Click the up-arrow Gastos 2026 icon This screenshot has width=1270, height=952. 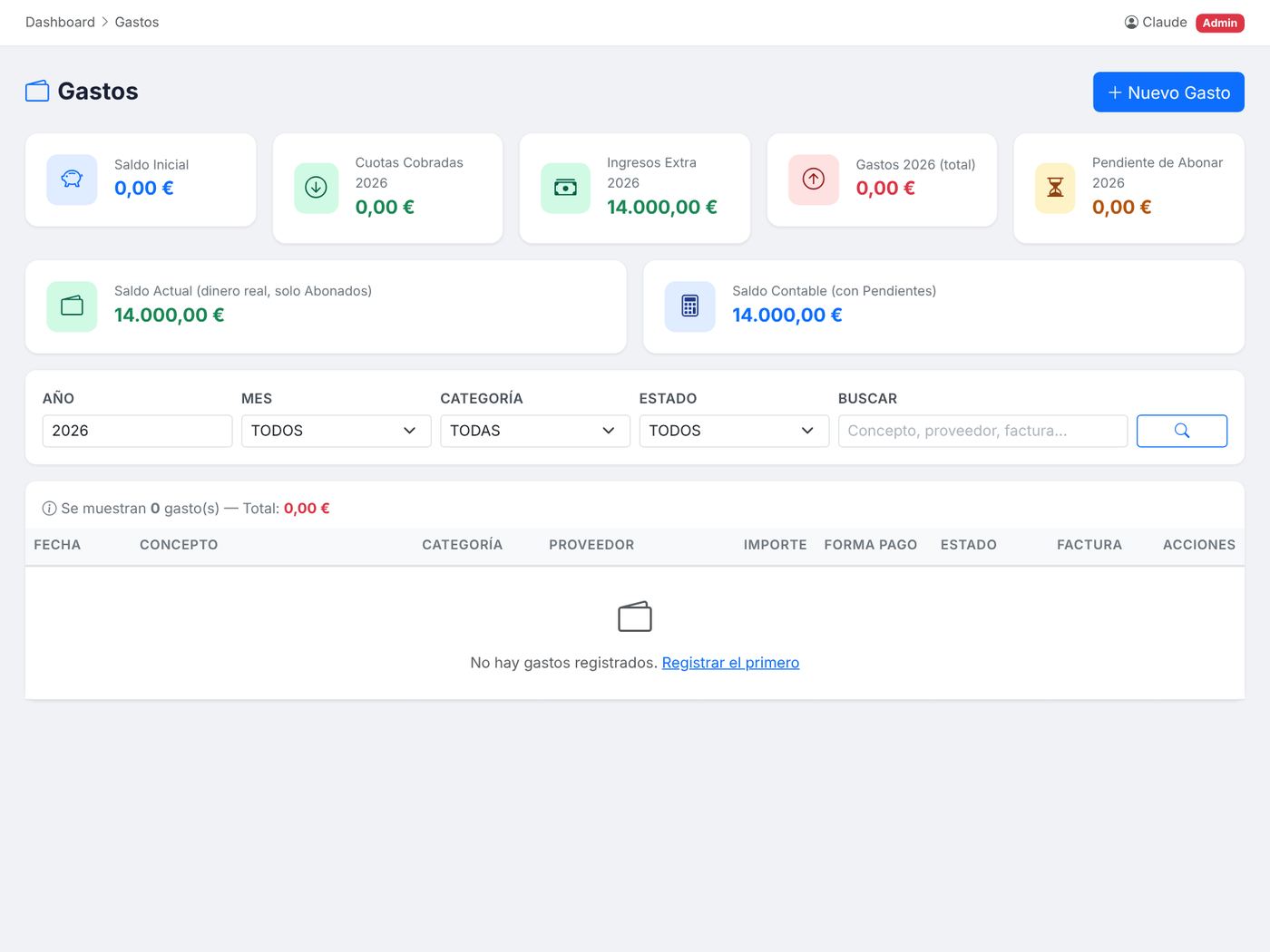coord(814,180)
